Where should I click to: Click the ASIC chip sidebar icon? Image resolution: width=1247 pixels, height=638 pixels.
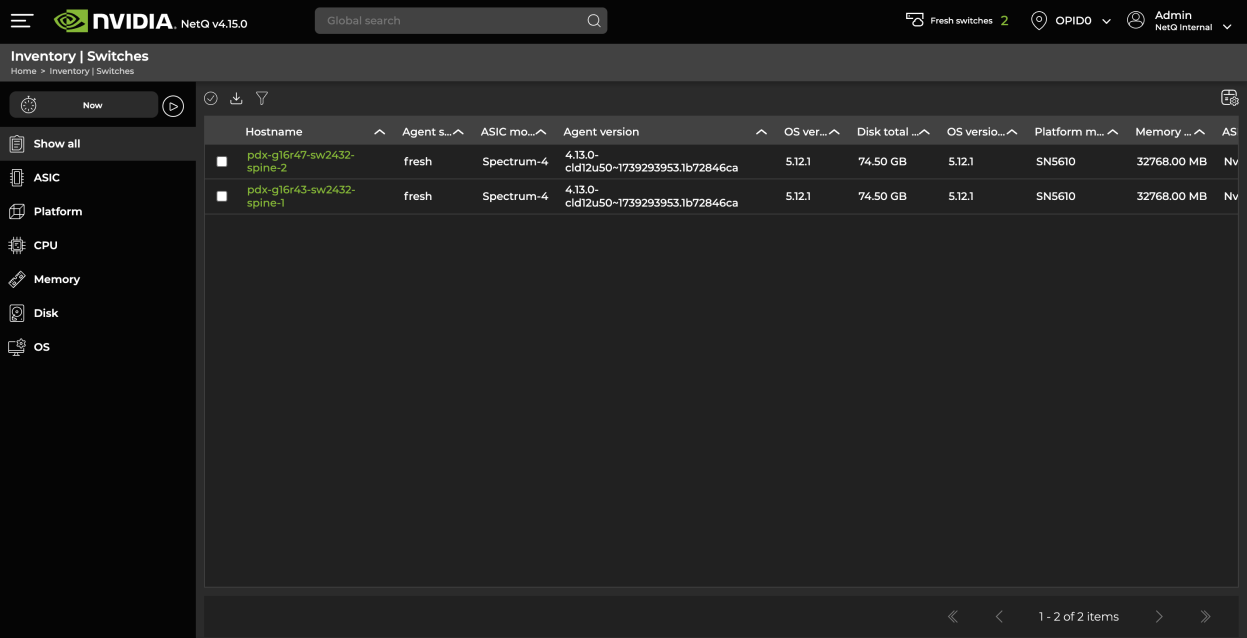coord(17,178)
